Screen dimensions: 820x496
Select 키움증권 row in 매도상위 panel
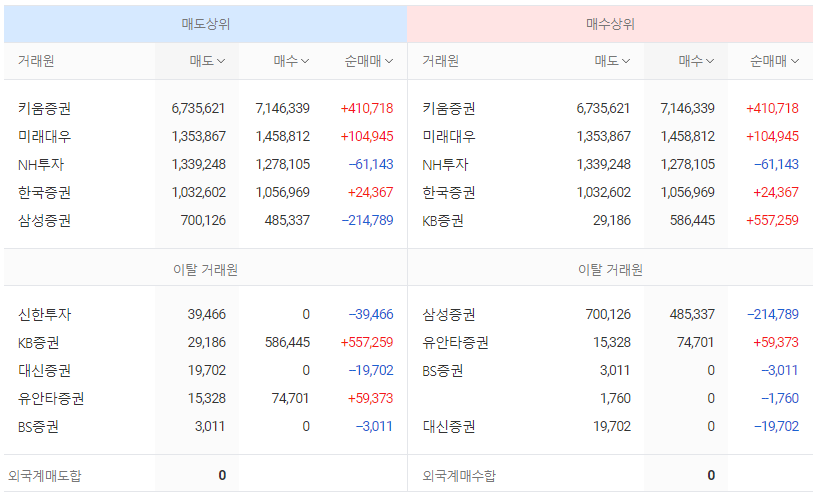click(206, 108)
